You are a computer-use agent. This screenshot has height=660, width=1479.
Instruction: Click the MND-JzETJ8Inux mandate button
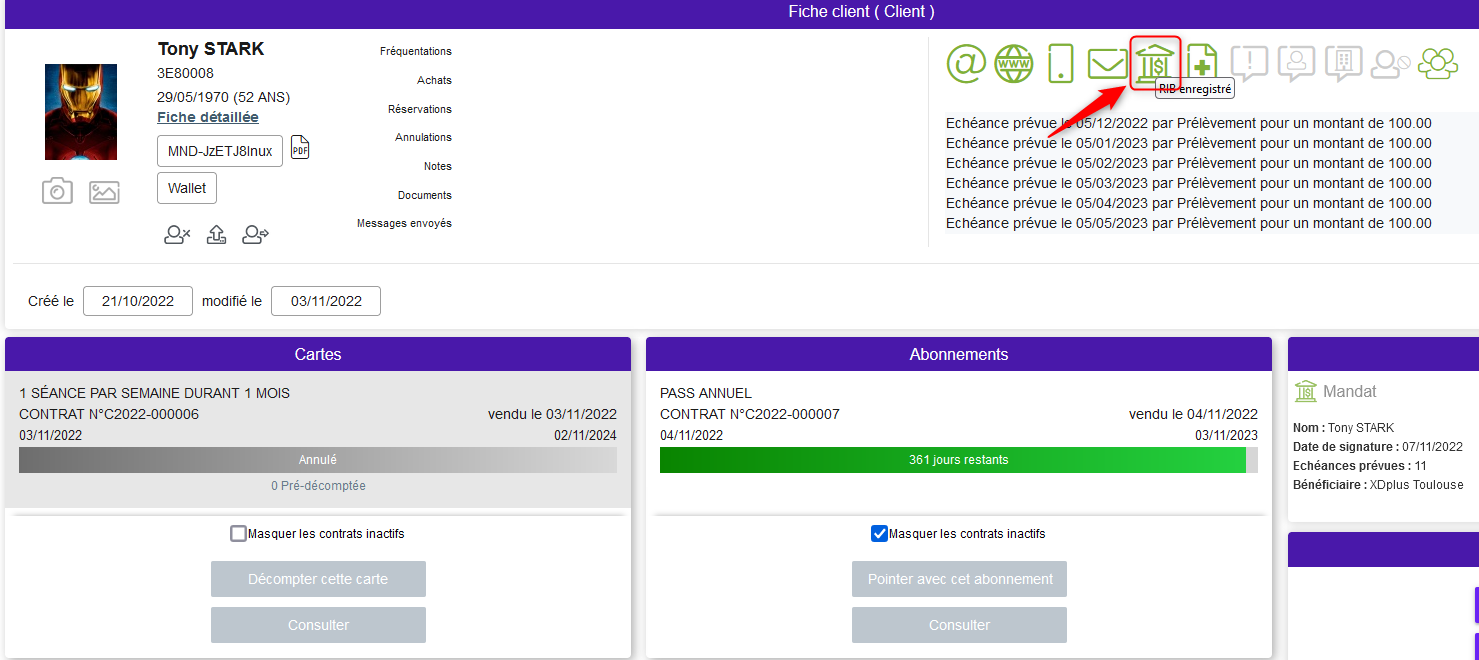coord(220,151)
